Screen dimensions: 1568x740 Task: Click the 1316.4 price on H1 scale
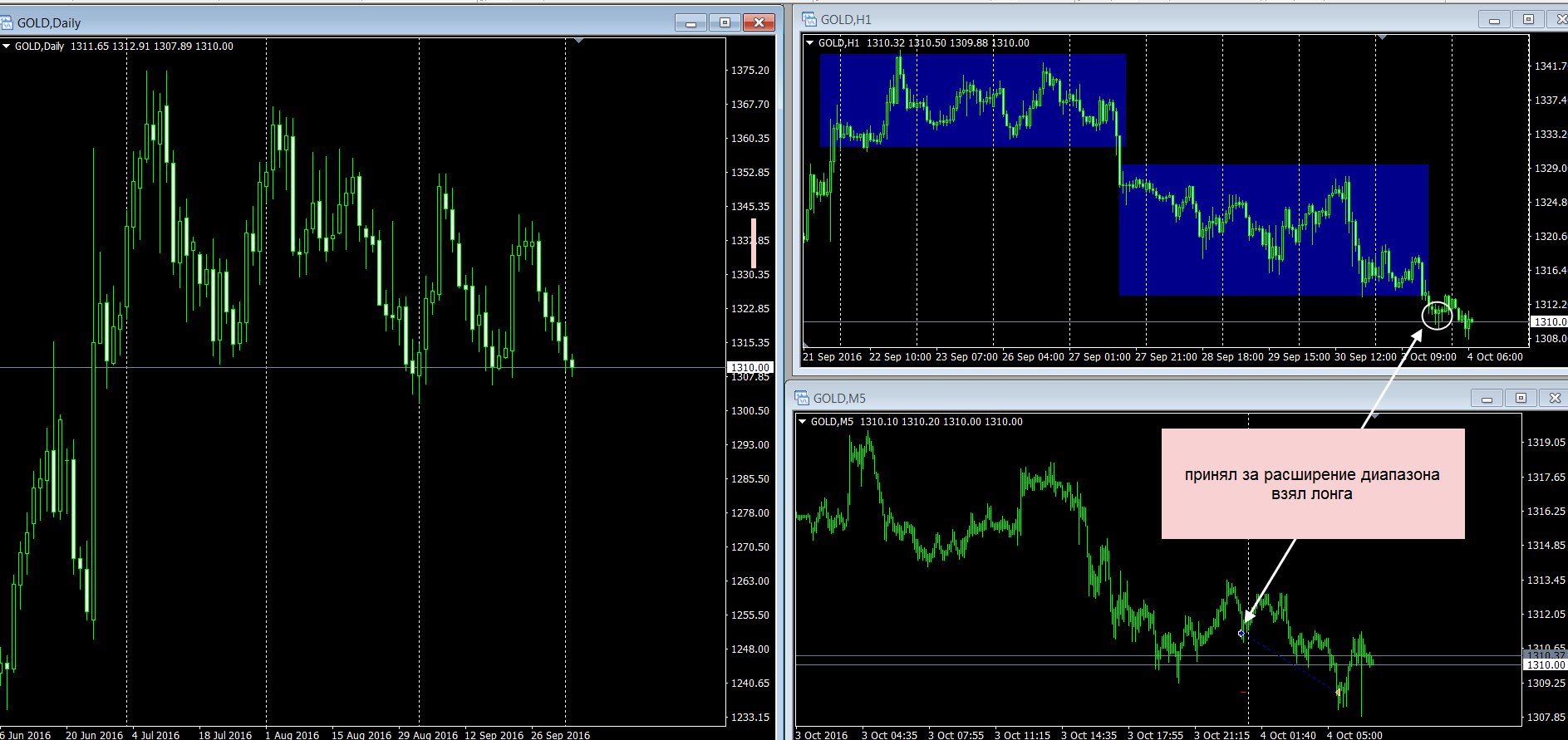pos(1551,271)
